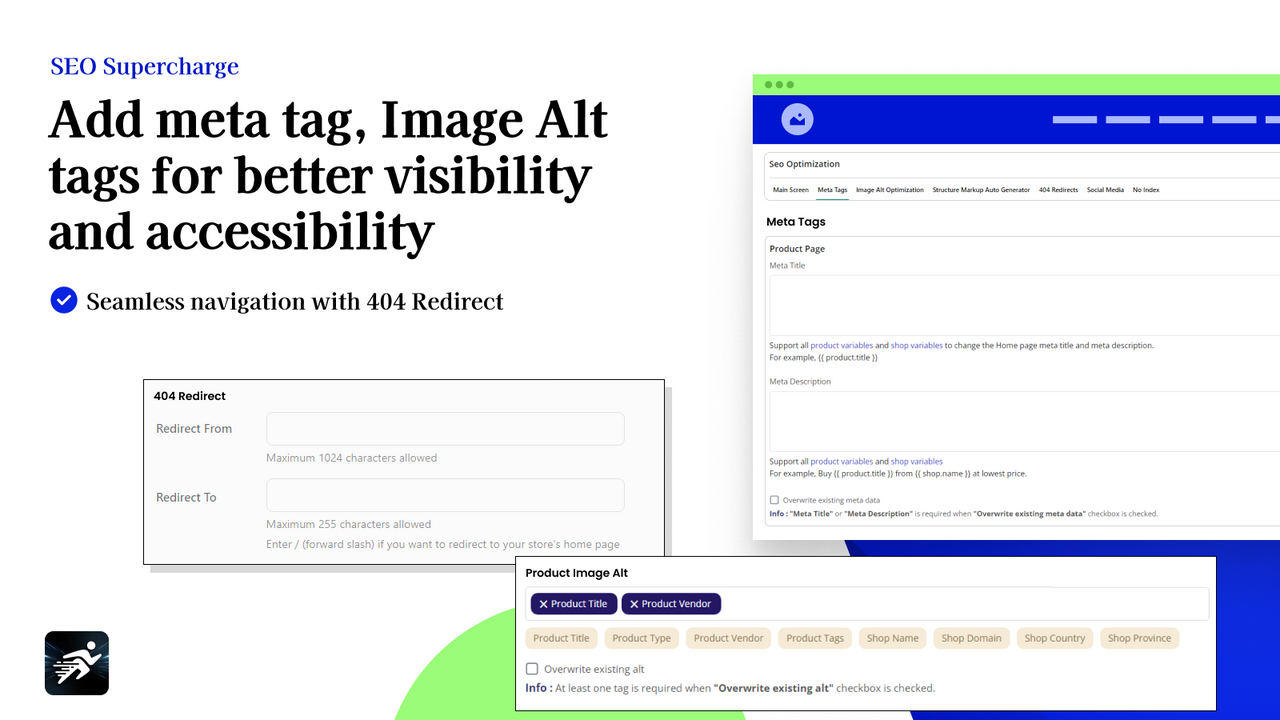Viewport: 1280px width, 720px height.
Task: Click the forward slash home page hint
Action: (x=443, y=545)
